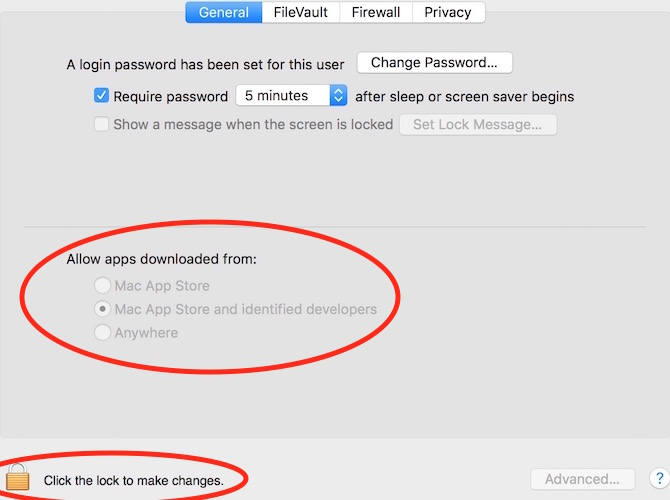Select the Anywhere radio button
Image resolution: width=670 pixels, height=500 pixels.
click(102, 333)
